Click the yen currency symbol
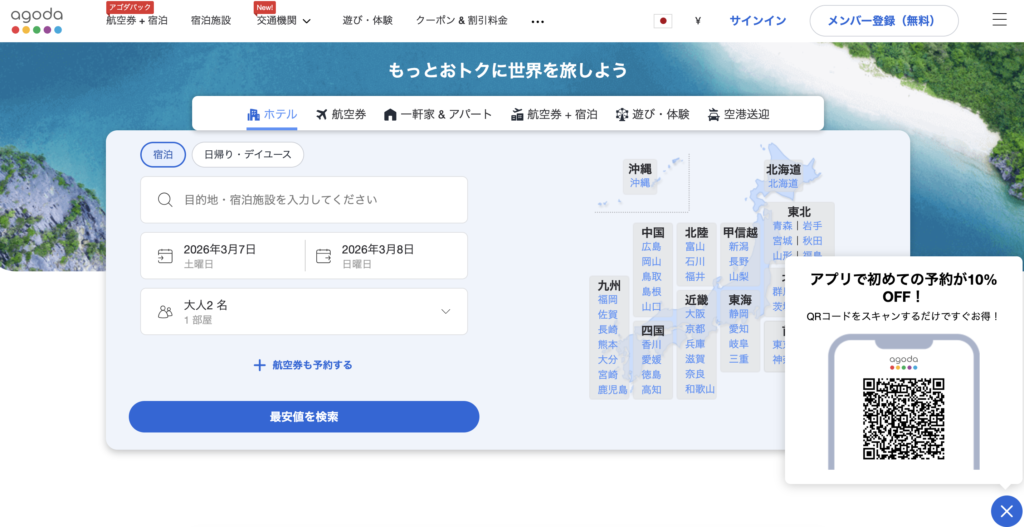The width and height of the screenshot is (1024, 527). click(x=697, y=21)
